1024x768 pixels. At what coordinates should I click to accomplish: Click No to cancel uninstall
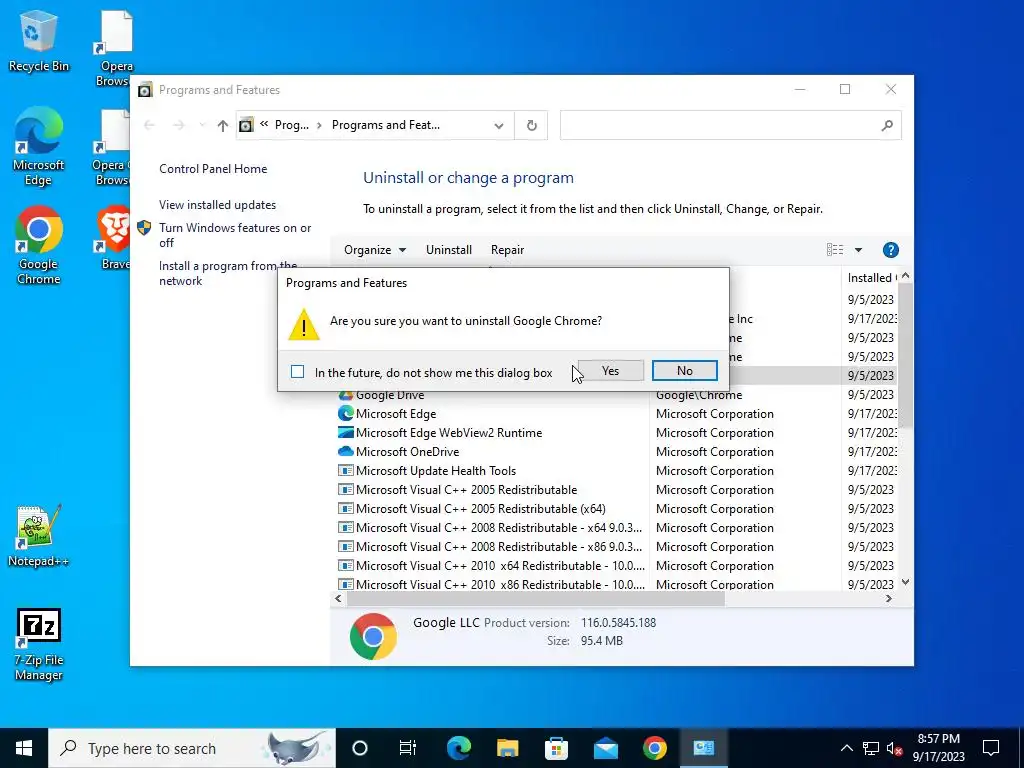point(684,371)
